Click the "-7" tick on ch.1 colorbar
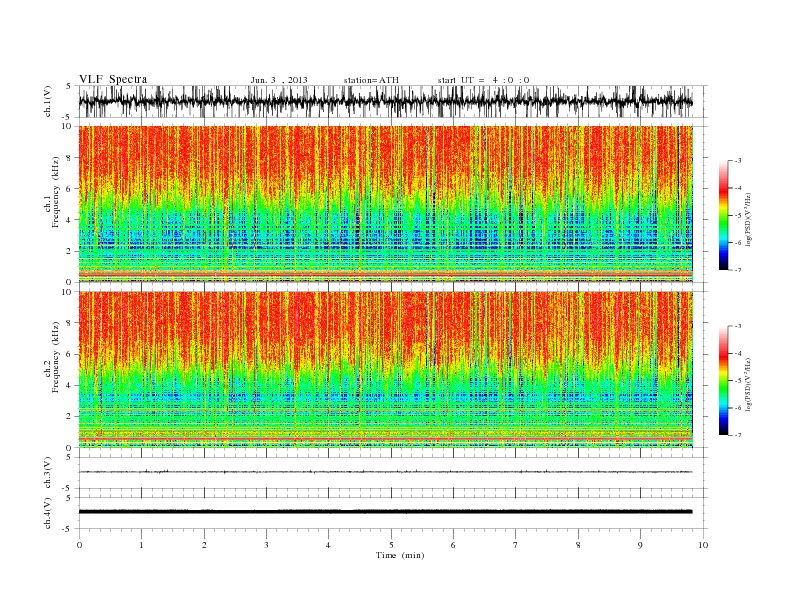This screenshot has height=612, width=792. (737, 270)
